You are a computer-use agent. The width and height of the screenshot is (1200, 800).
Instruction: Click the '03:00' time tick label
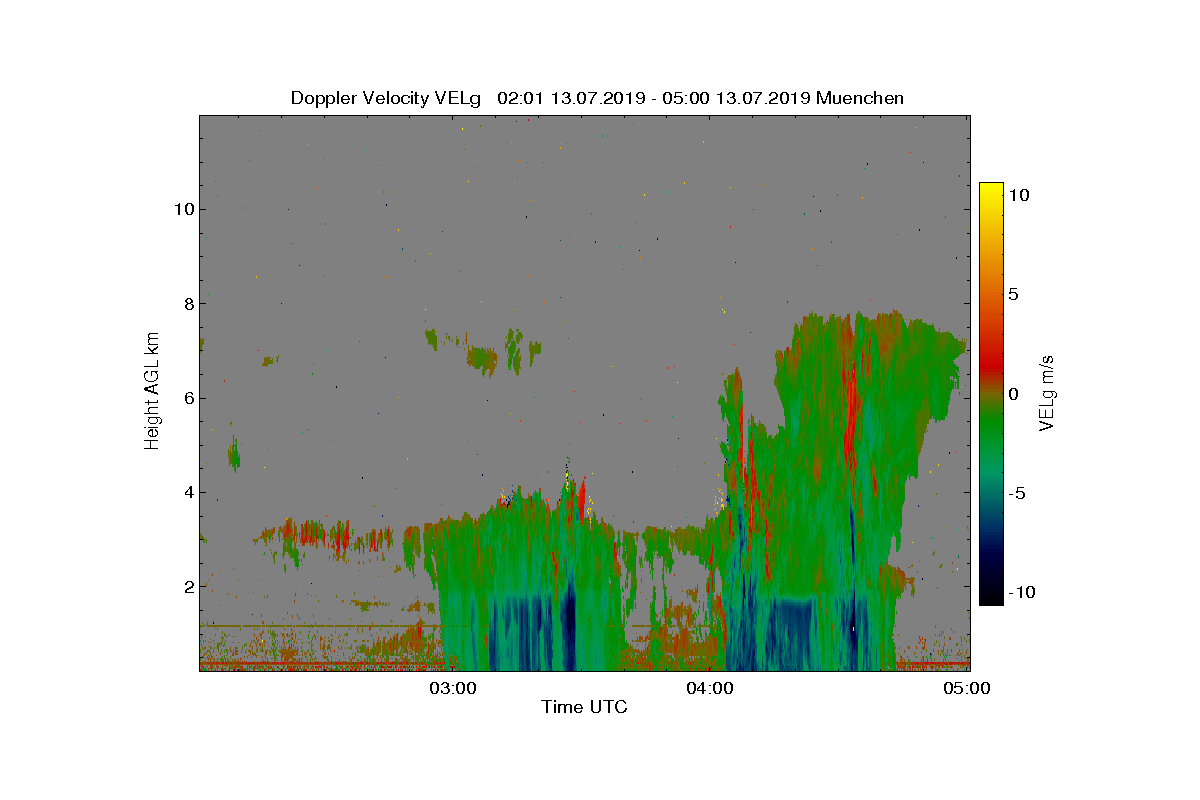point(453,688)
